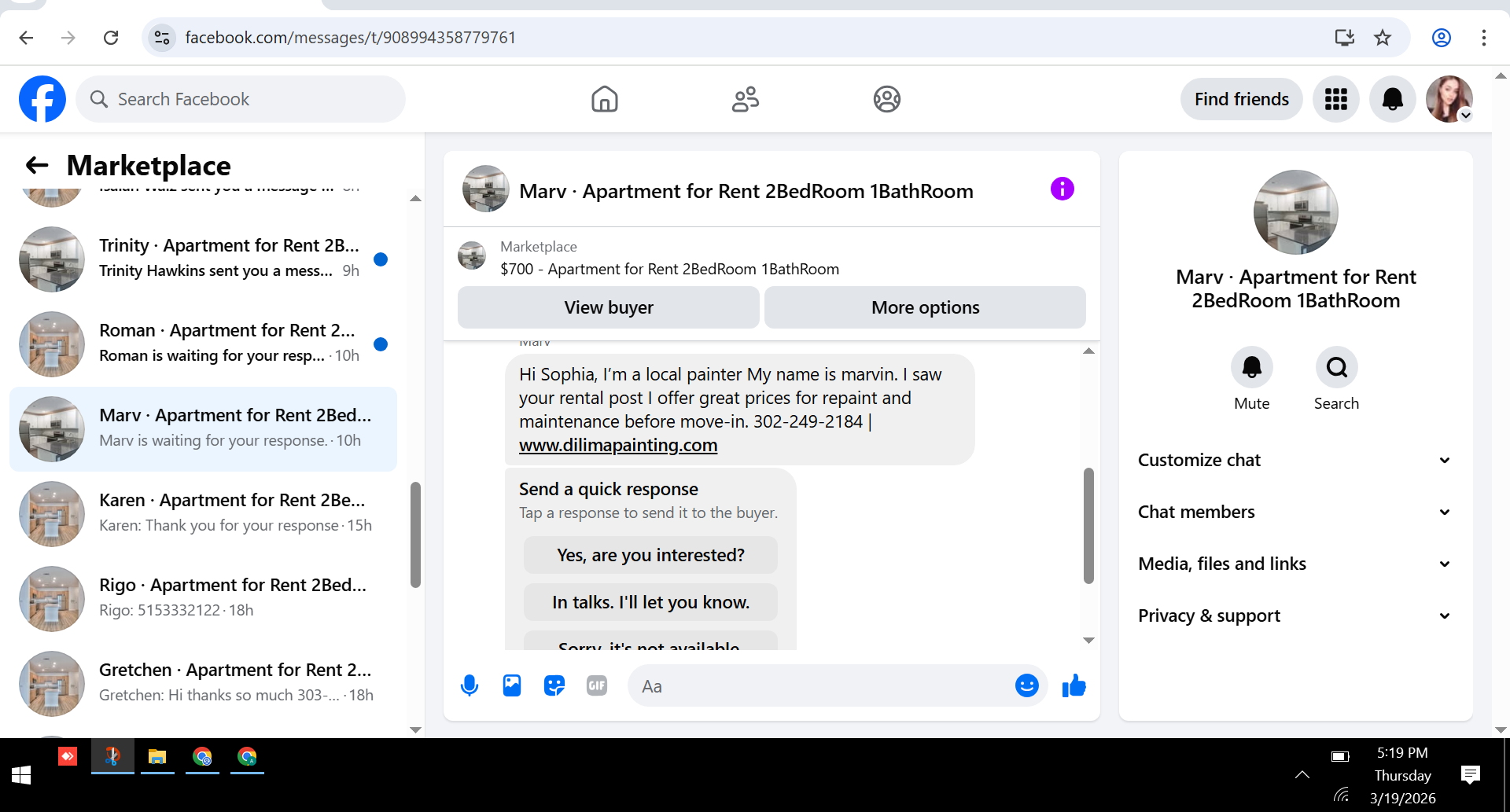Mute this Marv conversation

pos(1251,367)
